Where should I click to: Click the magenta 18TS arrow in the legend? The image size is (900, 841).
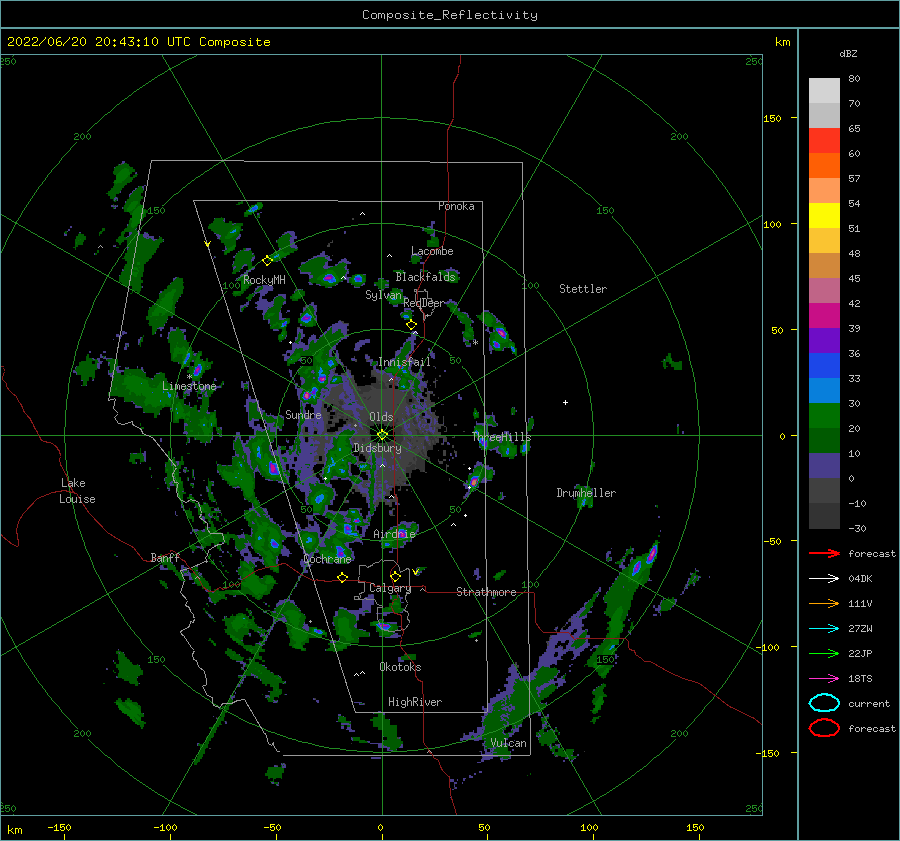click(824, 679)
